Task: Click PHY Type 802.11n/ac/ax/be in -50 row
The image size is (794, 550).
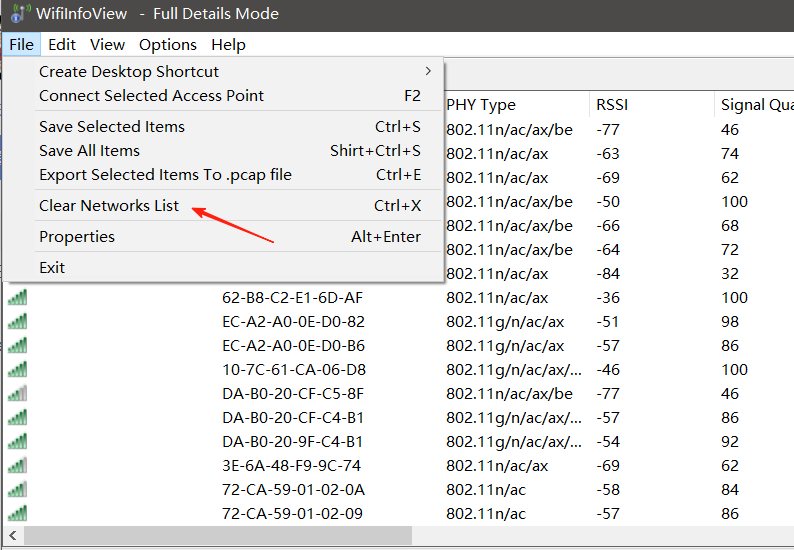Action: pyautogui.click(x=509, y=202)
